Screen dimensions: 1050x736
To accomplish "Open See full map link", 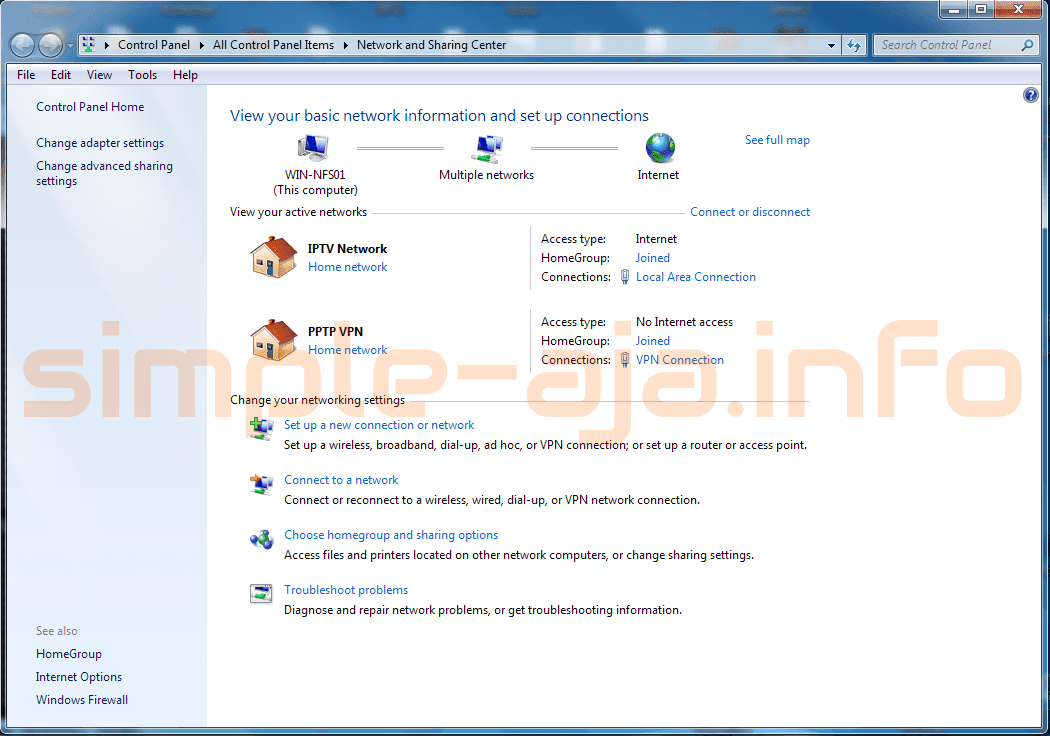I will (777, 140).
